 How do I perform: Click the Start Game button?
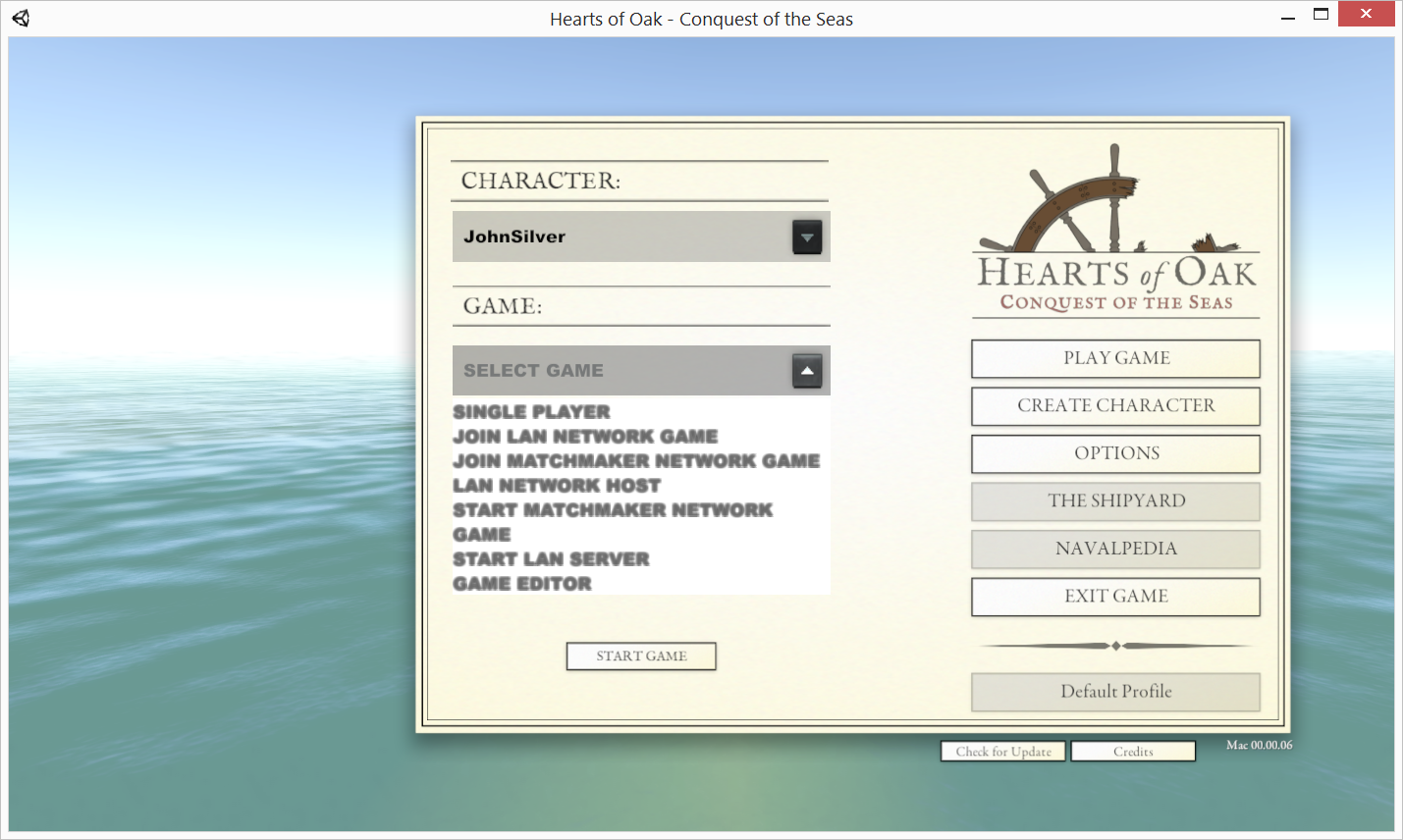point(641,656)
